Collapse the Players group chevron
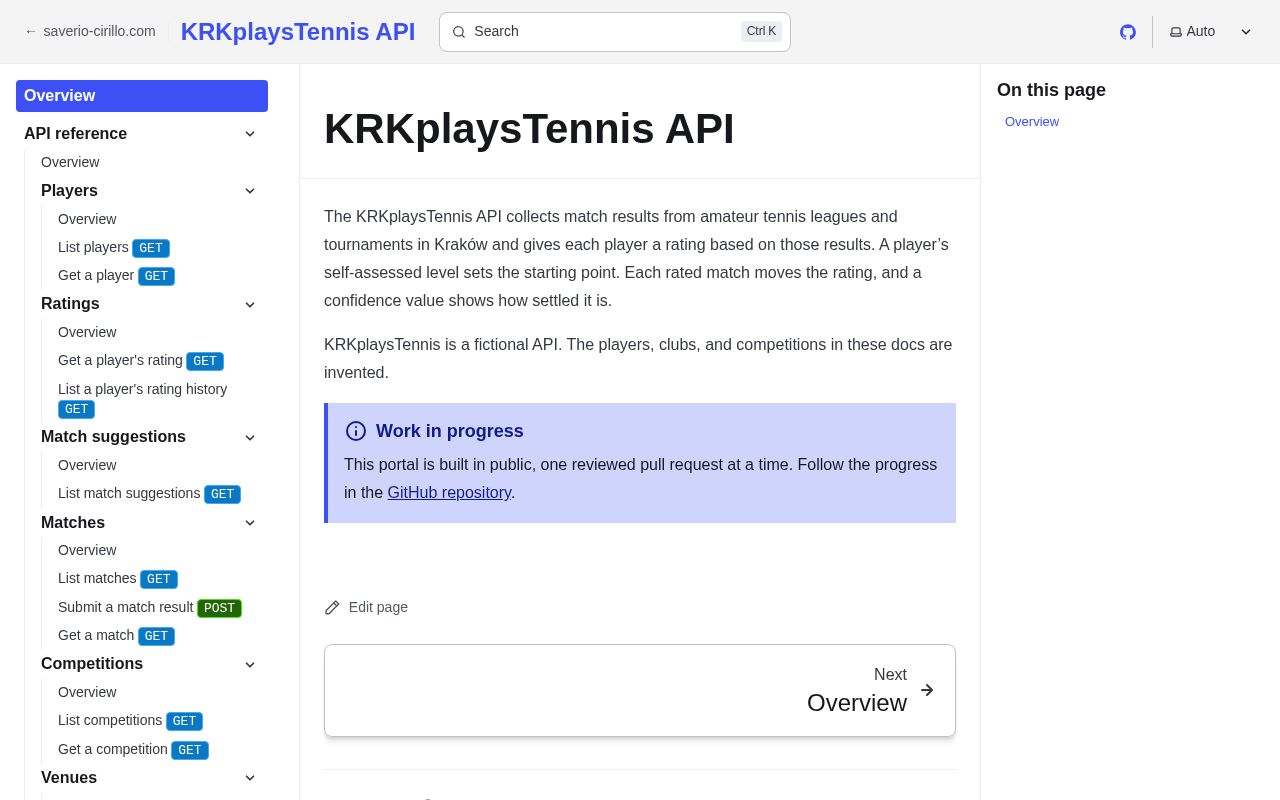1280x800 pixels. point(250,191)
